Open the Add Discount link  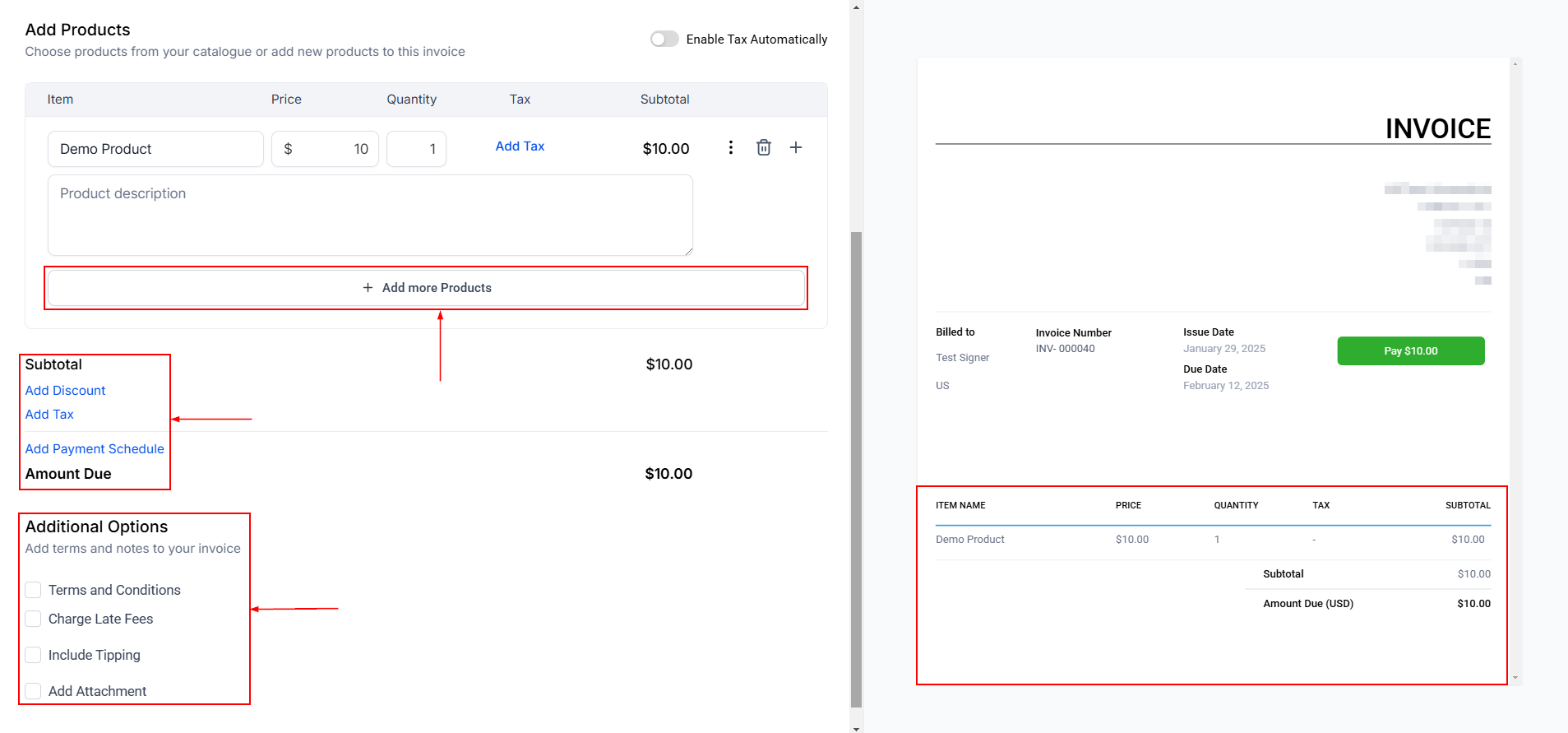coord(65,391)
